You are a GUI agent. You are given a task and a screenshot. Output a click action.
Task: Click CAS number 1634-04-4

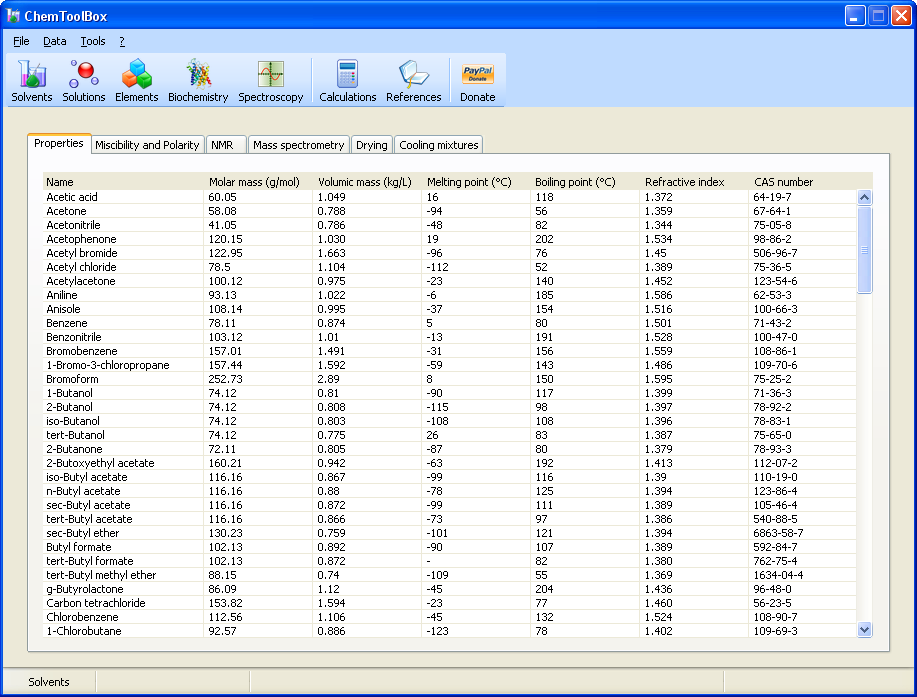(778, 575)
